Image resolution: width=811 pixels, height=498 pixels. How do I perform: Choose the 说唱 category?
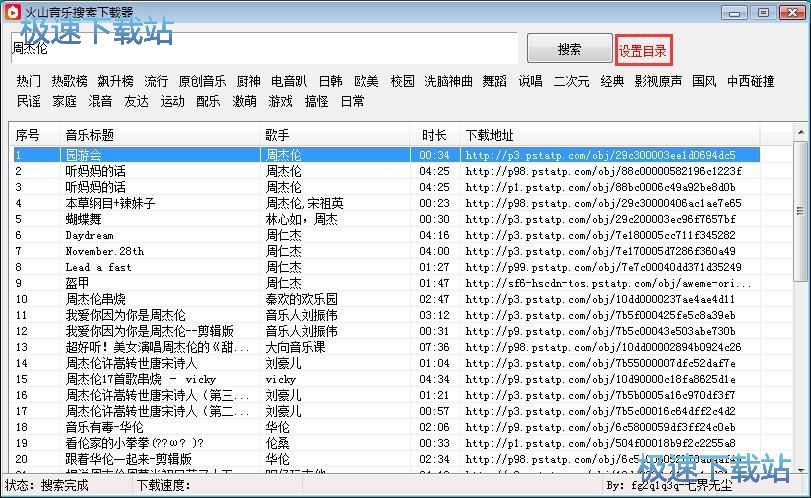531,81
